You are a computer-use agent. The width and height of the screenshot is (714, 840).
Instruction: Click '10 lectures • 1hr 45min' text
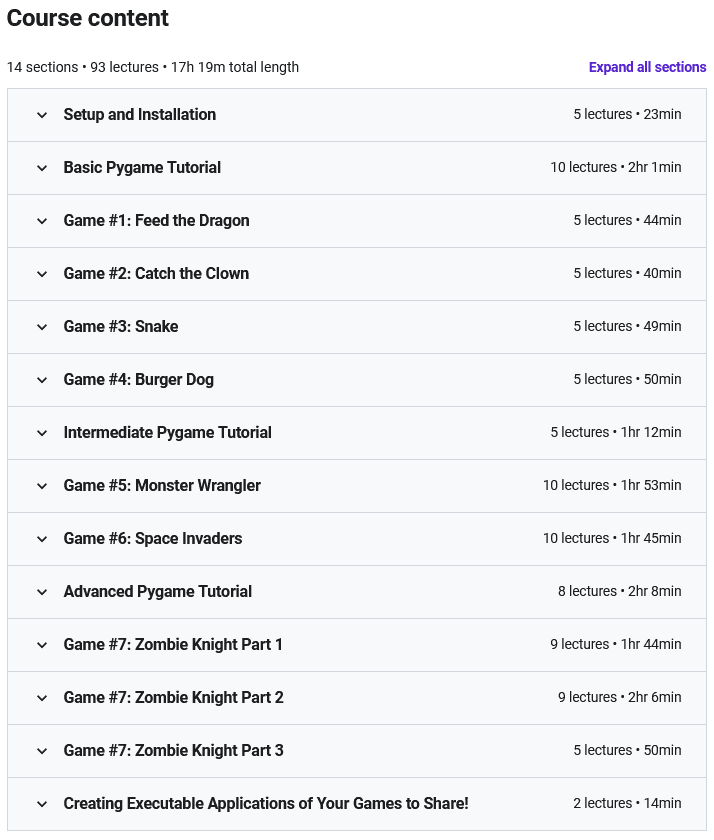(612, 538)
